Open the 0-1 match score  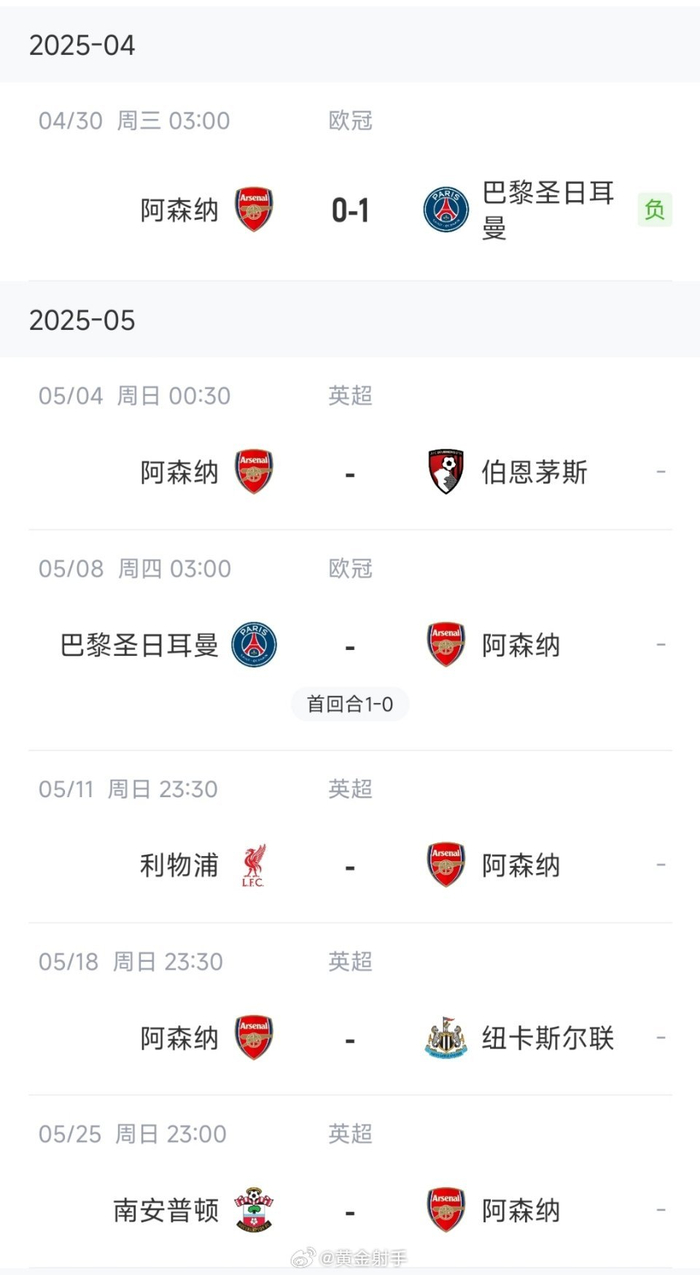(350, 210)
